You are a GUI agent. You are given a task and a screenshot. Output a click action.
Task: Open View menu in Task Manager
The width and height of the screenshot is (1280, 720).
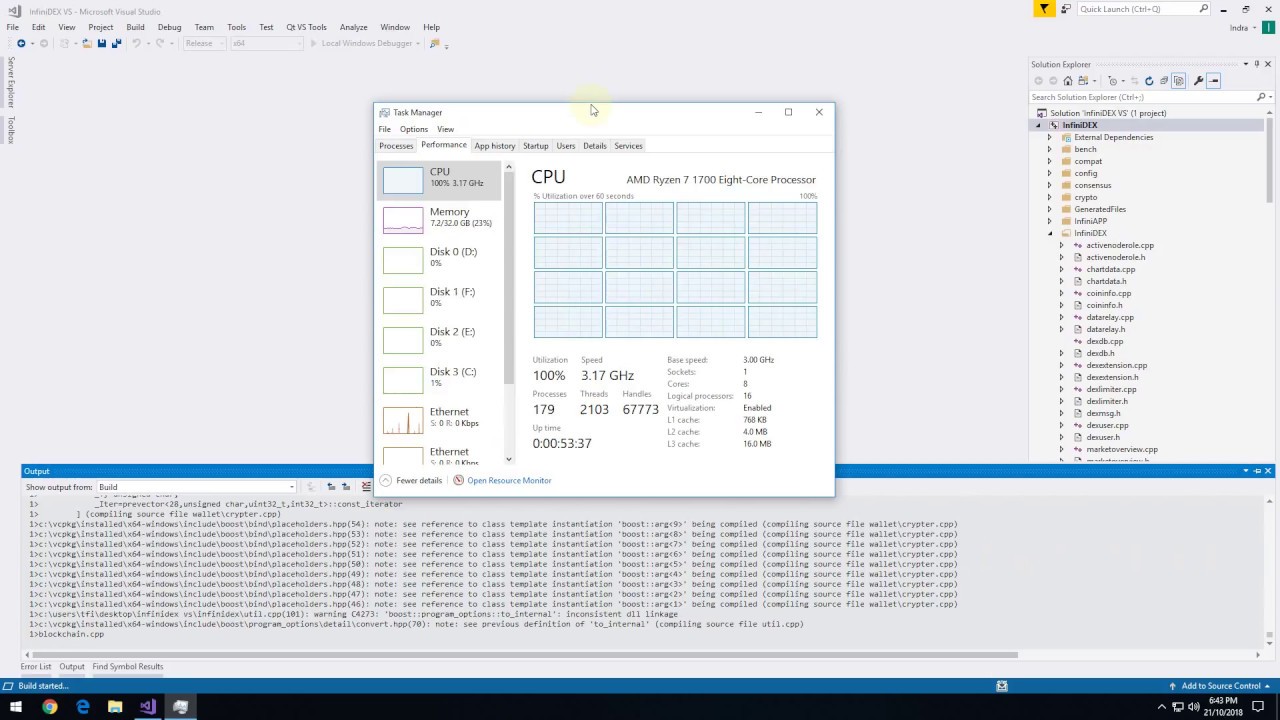pos(445,129)
